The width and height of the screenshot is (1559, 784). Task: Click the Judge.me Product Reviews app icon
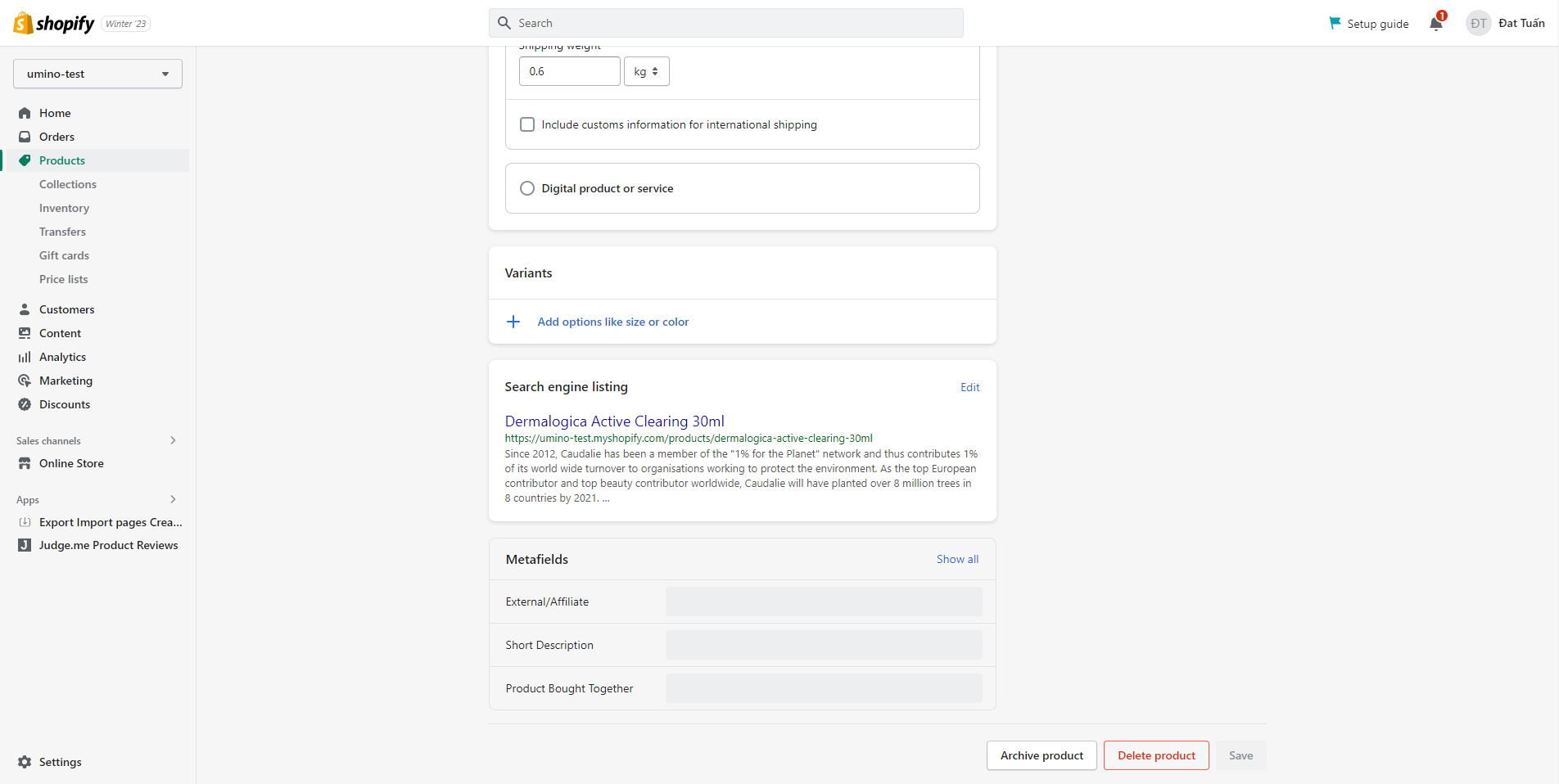coord(25,545)
